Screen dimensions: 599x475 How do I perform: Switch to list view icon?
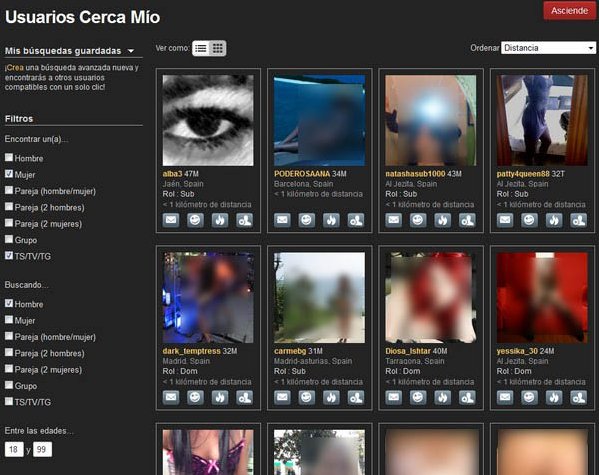tap(201, 48)
